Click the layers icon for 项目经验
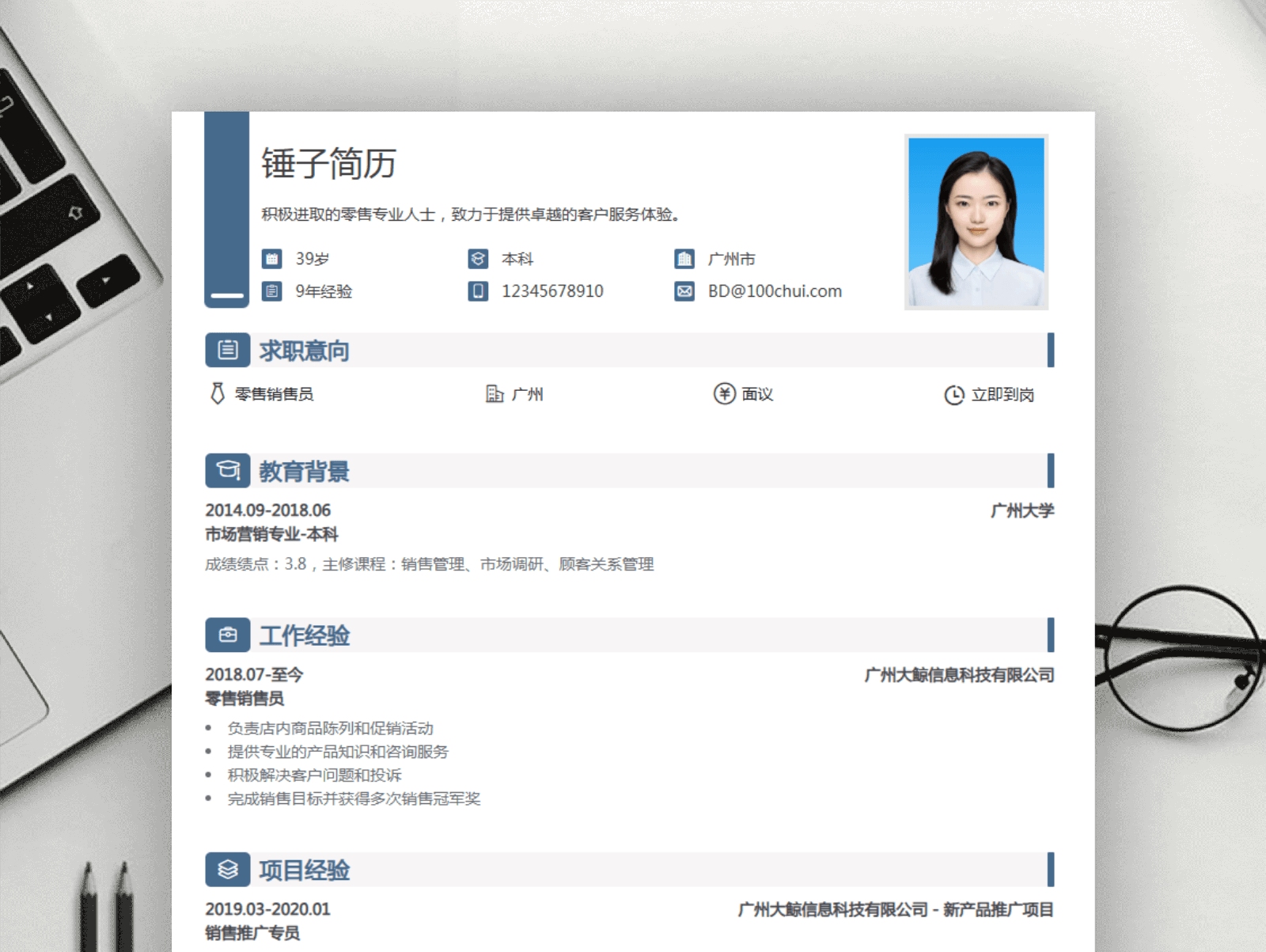Image resolution: width=1266 pixels, height=952 pixels. pos(228,870)
